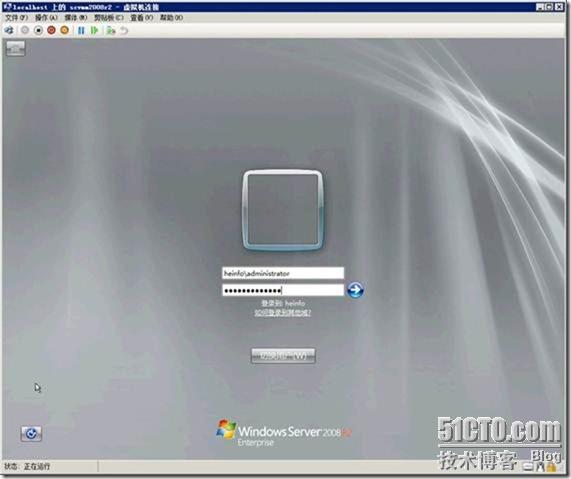Click the greyed-out Start toolbar icon
The height and width of the screenshot is (479, 571).
pyautogui.click(x=25, y=30)
